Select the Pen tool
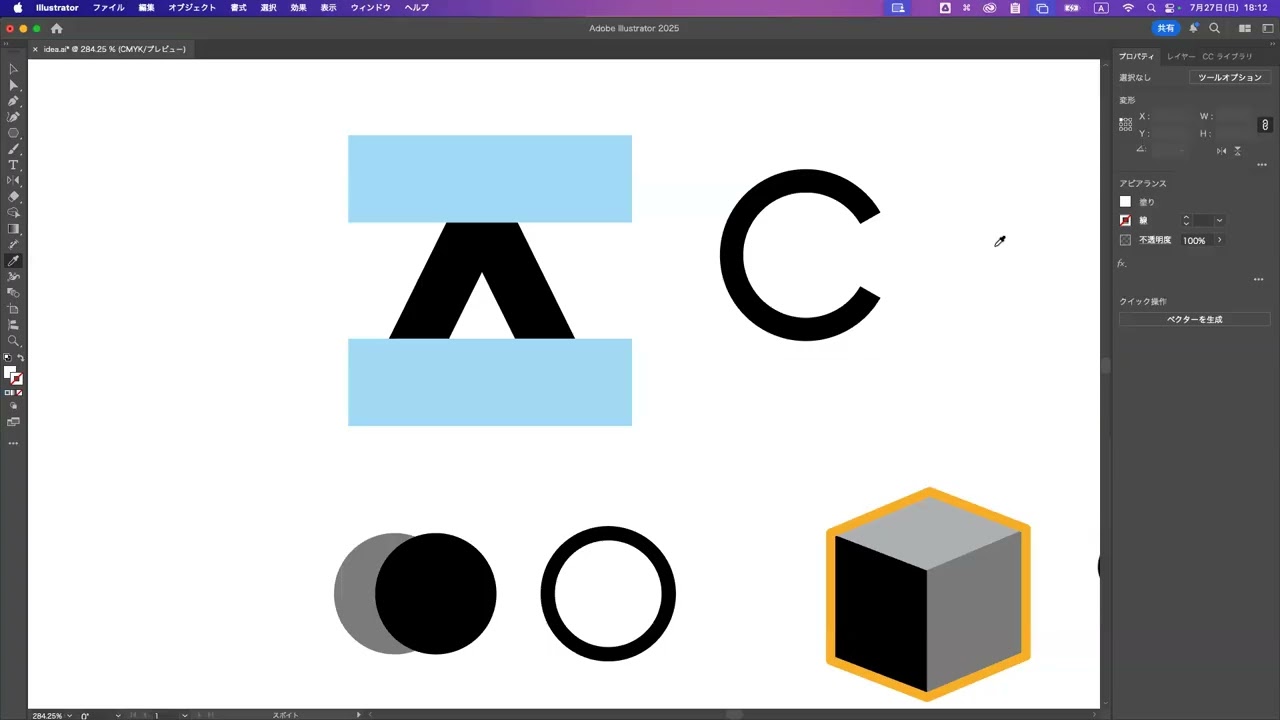This screenshot has width=1280, height=720. pos(13,101)
